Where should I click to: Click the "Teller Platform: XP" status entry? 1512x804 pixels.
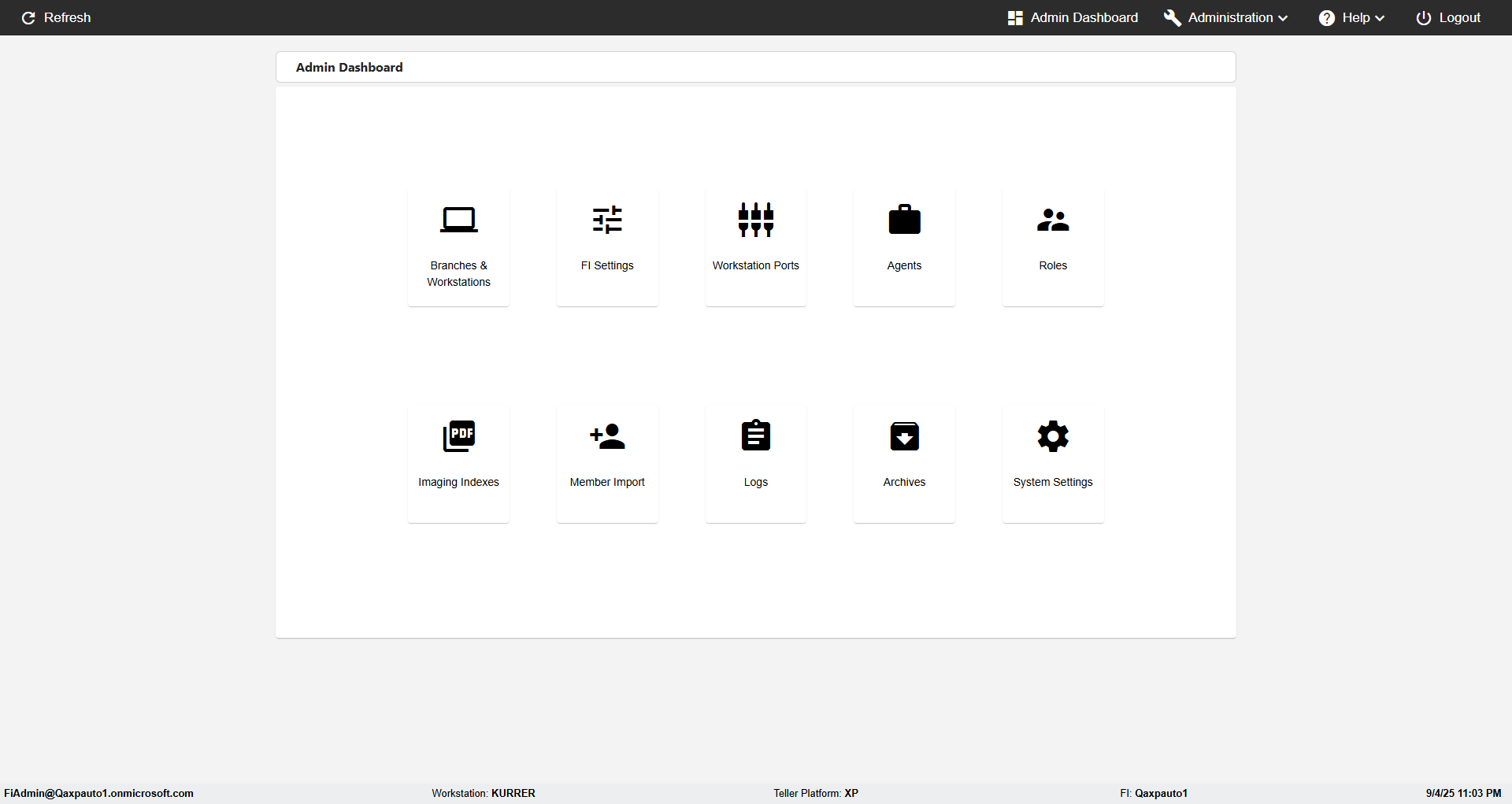click(816, 793)
